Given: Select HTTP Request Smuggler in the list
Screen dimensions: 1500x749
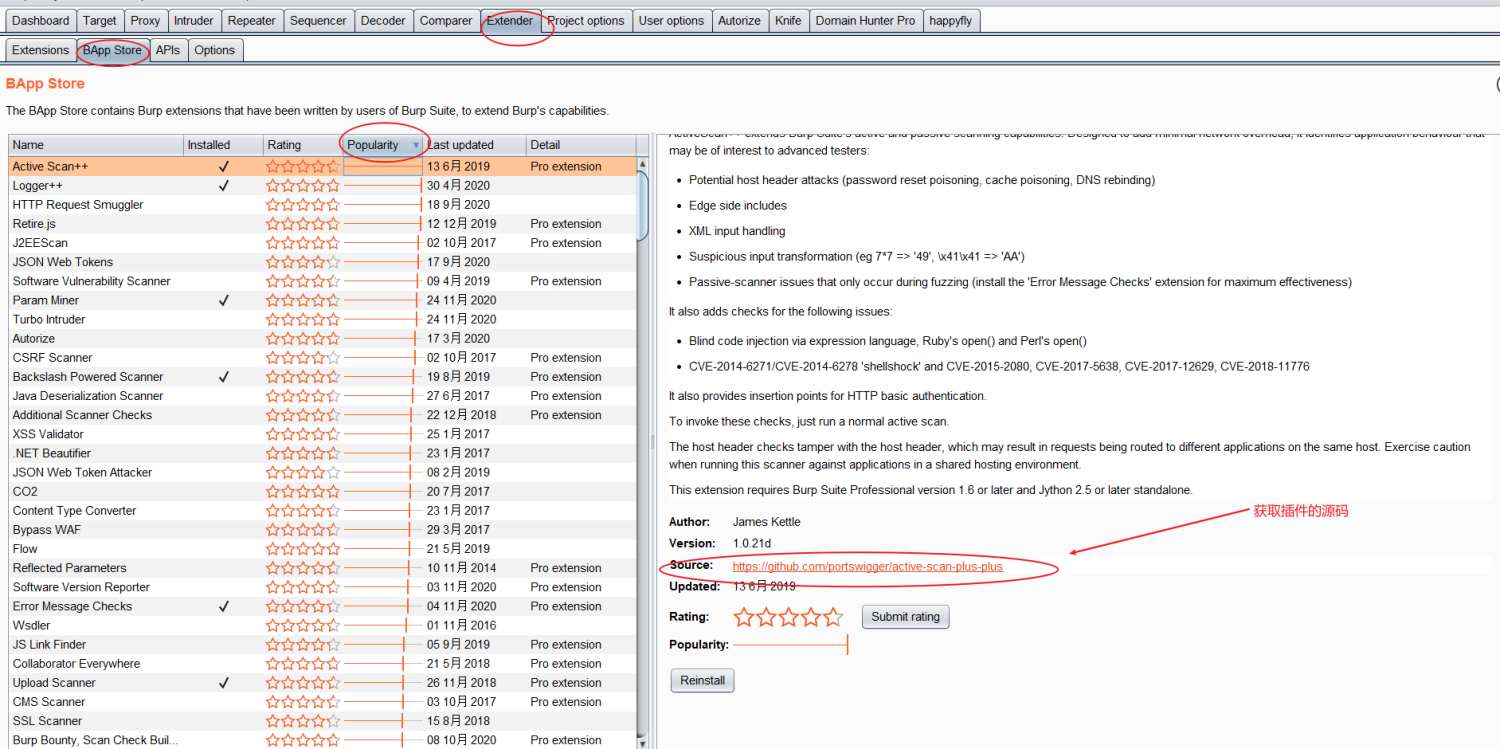Looking at the screenshot, I should pyautogui.click(x=322, y=204).
